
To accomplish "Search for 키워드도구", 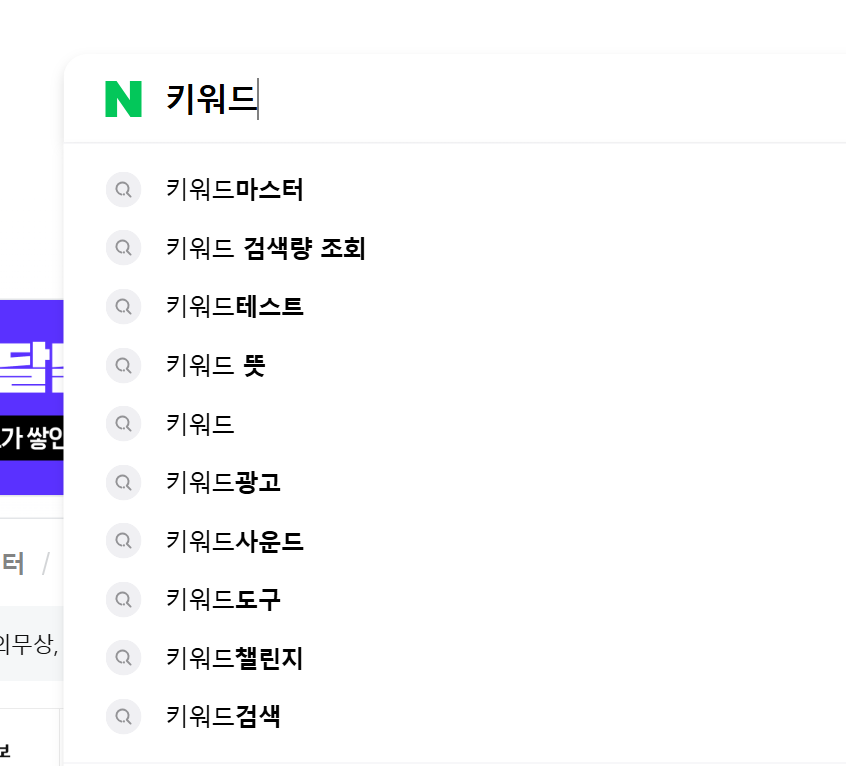I will pyautogui.click(x=224, y=599).
